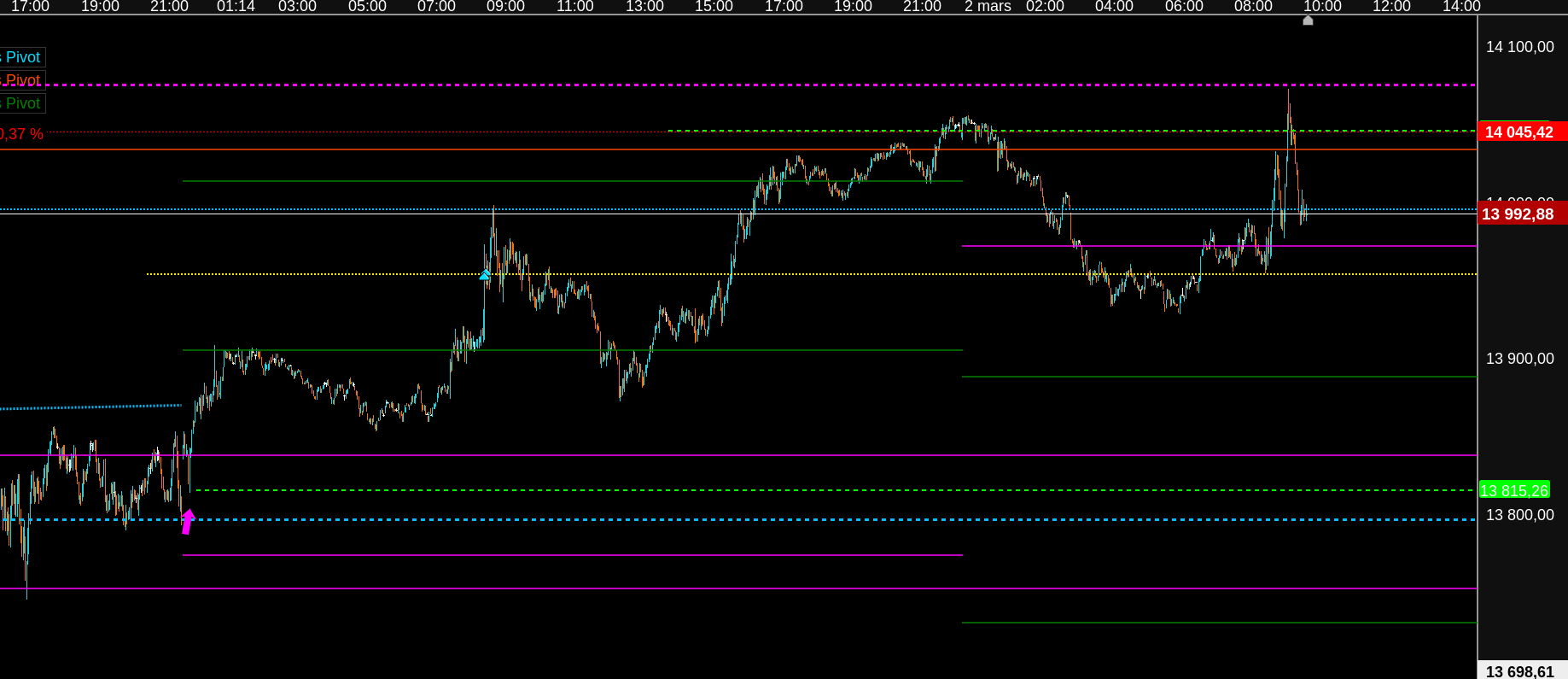Click the 13 698,61 price label at the bottom

click(1521, 671)
